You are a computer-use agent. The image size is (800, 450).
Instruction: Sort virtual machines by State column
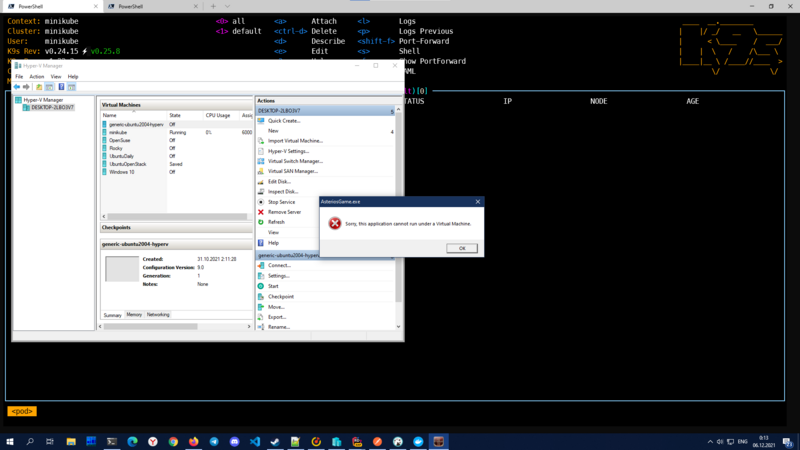(x=185, y=115)
